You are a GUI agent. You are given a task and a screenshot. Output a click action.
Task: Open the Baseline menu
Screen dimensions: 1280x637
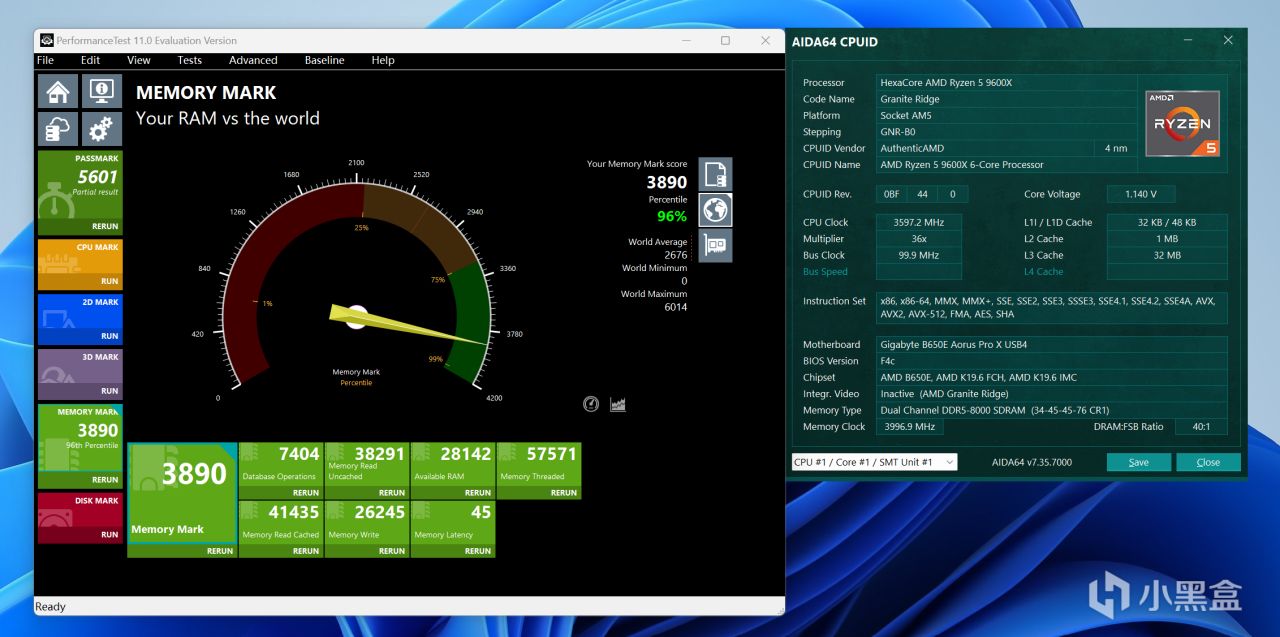click(325, 60)
